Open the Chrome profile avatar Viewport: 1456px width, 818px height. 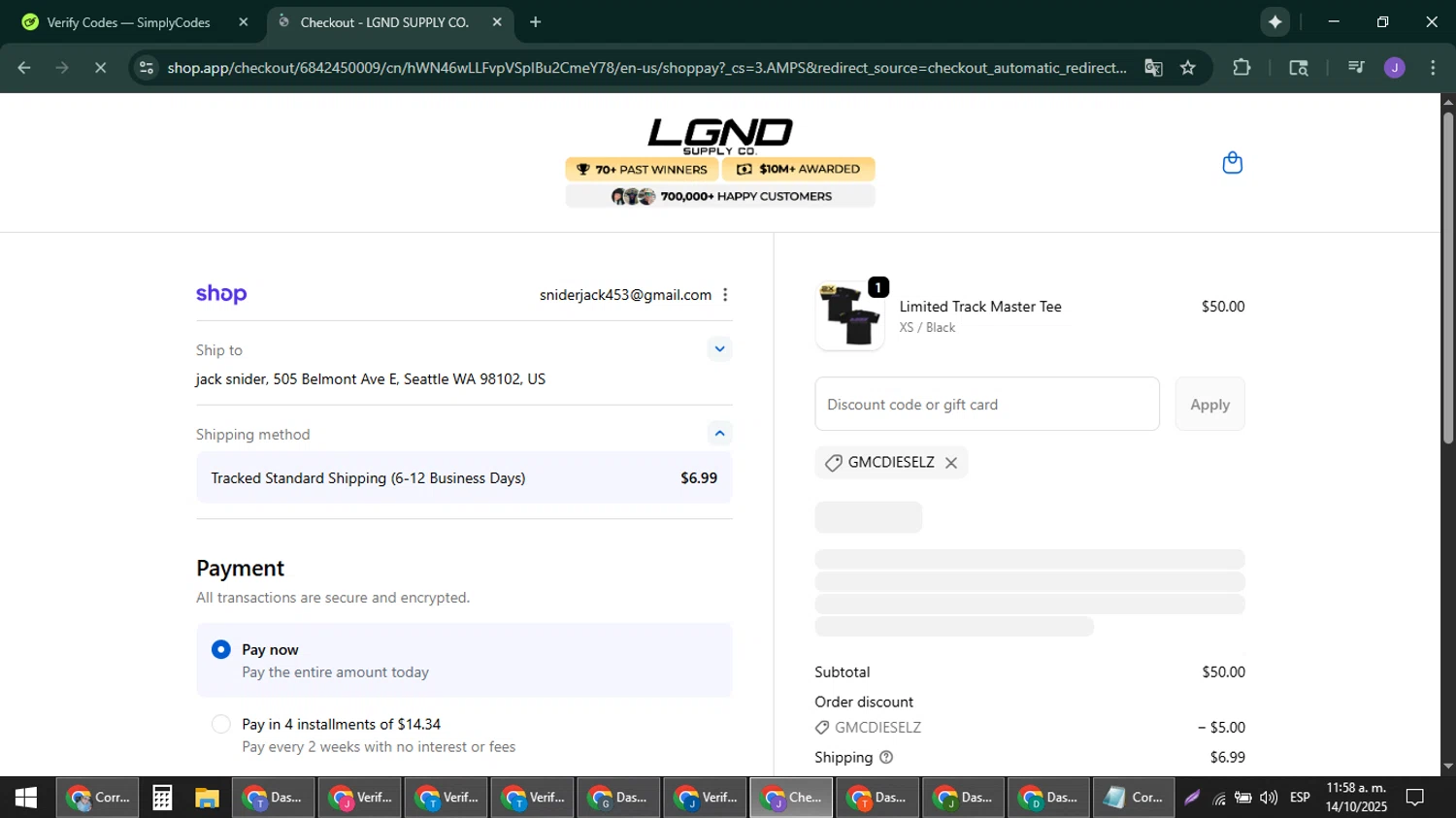point(1395,68)
